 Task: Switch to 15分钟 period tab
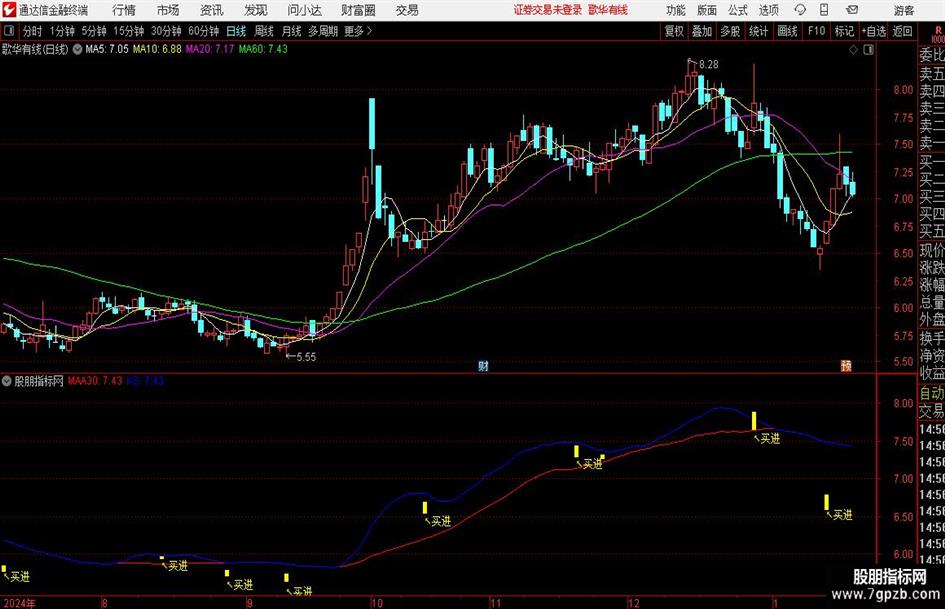click(128, 31)
